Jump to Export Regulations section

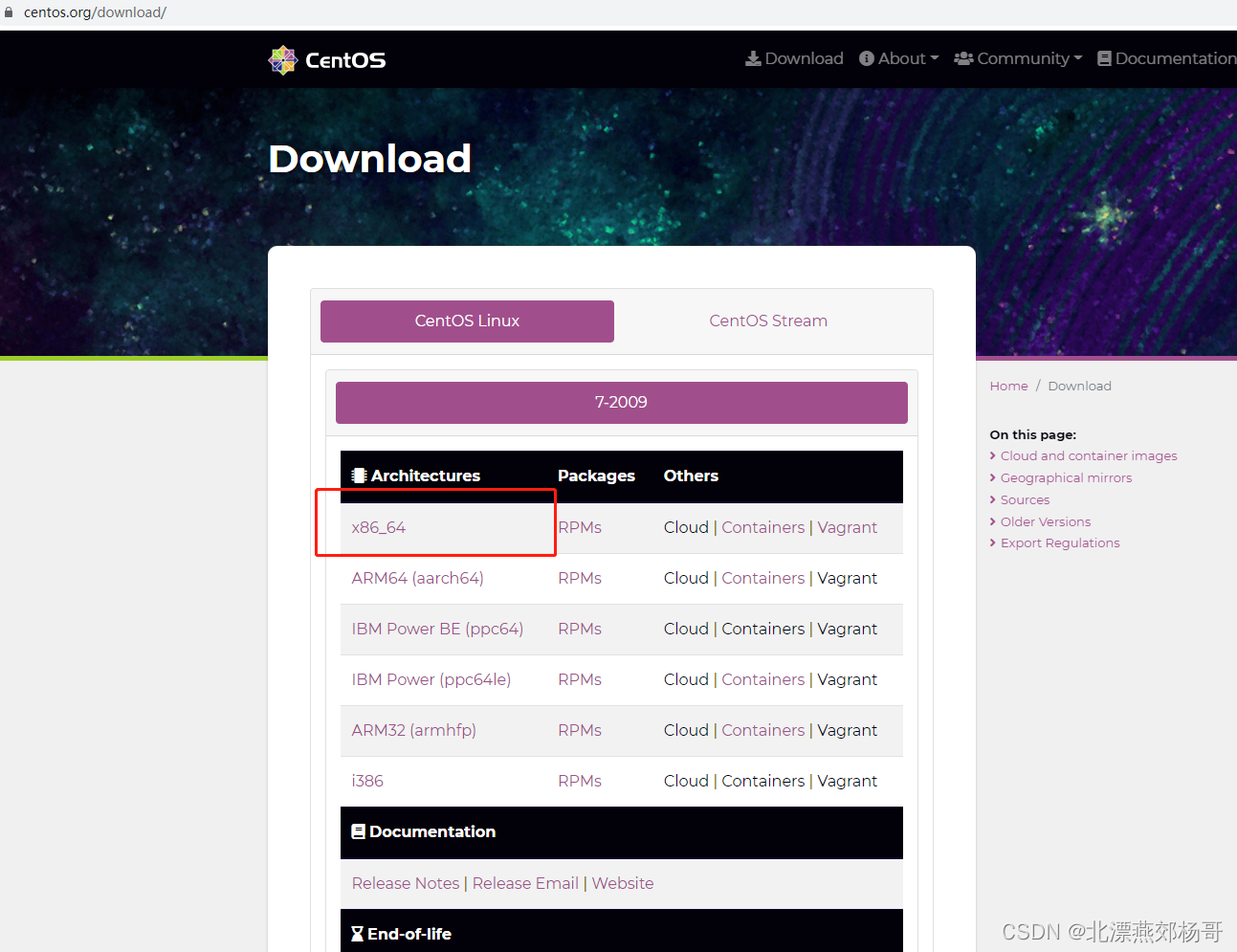point(1060,542)
